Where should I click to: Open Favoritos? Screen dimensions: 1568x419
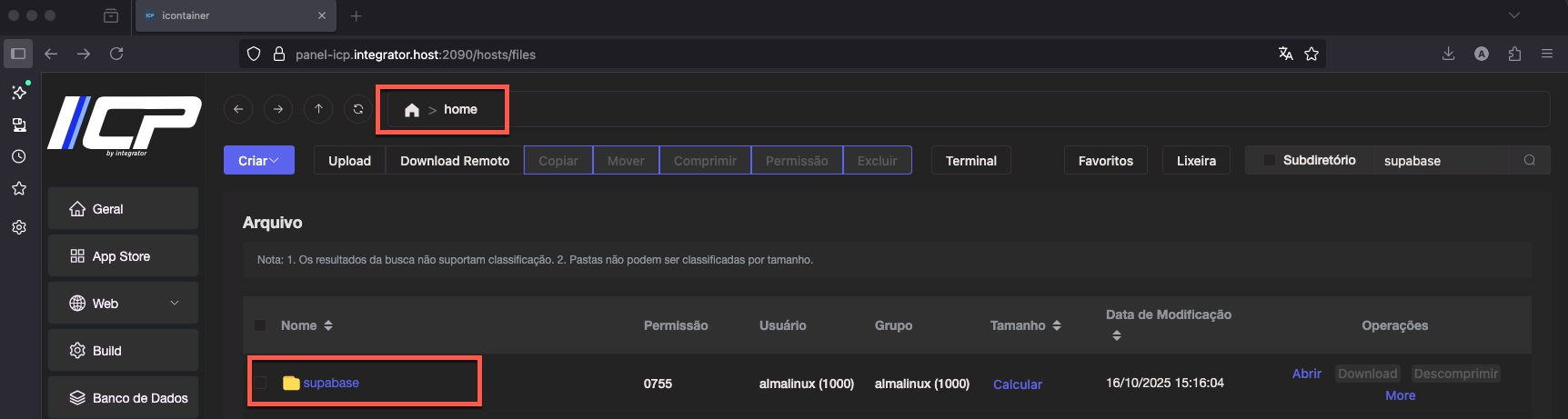(1106, 160)
